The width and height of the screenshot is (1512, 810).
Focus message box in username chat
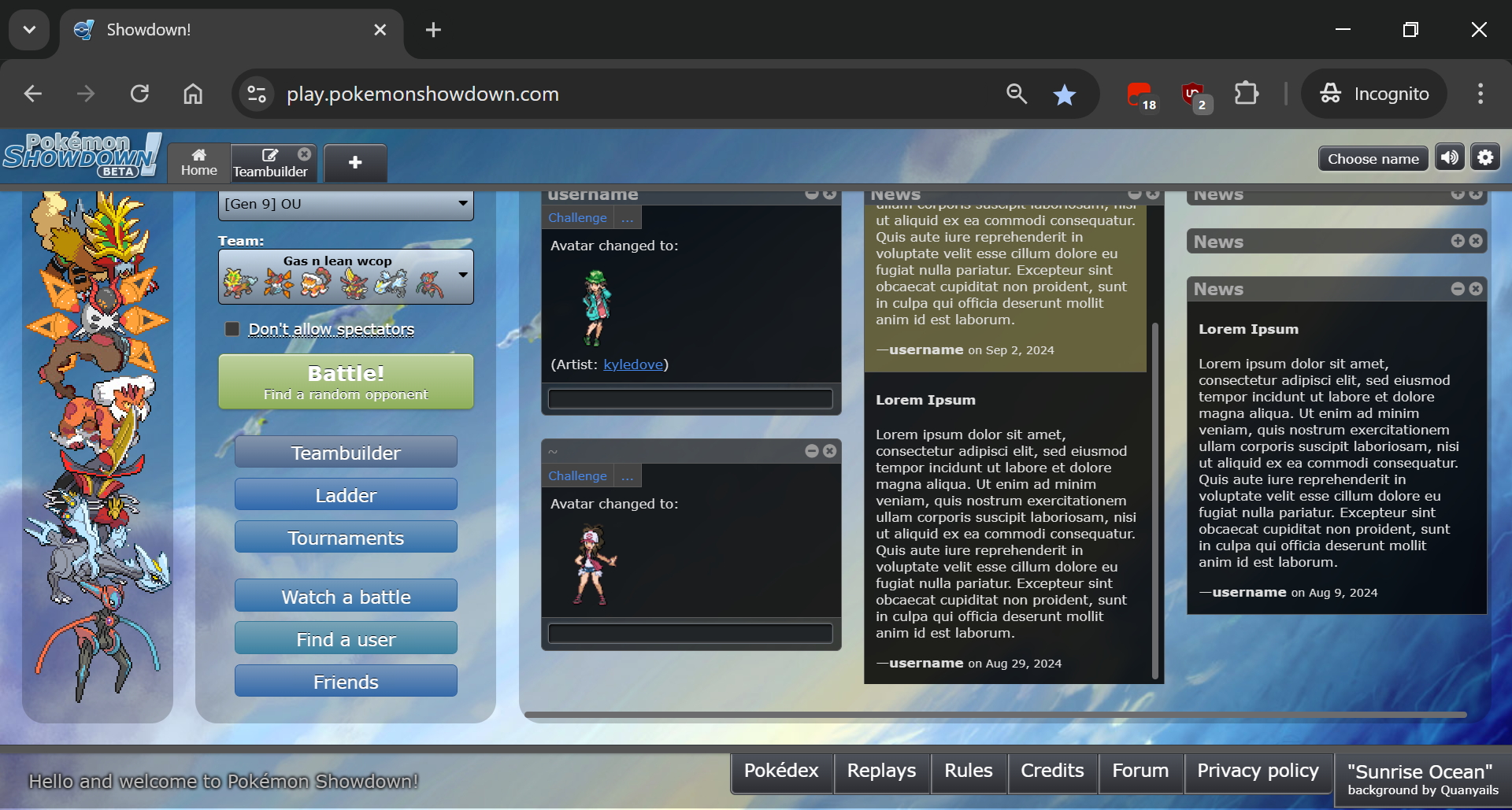tap(691, 398)
